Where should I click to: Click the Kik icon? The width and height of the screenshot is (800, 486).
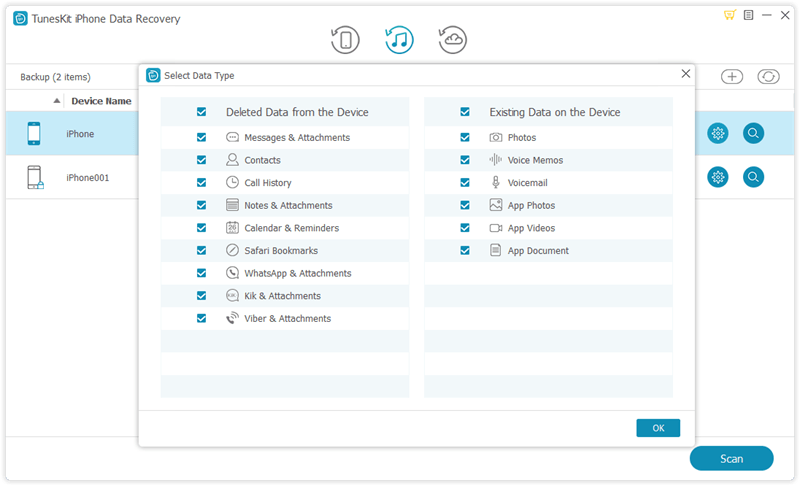point(232,295)
